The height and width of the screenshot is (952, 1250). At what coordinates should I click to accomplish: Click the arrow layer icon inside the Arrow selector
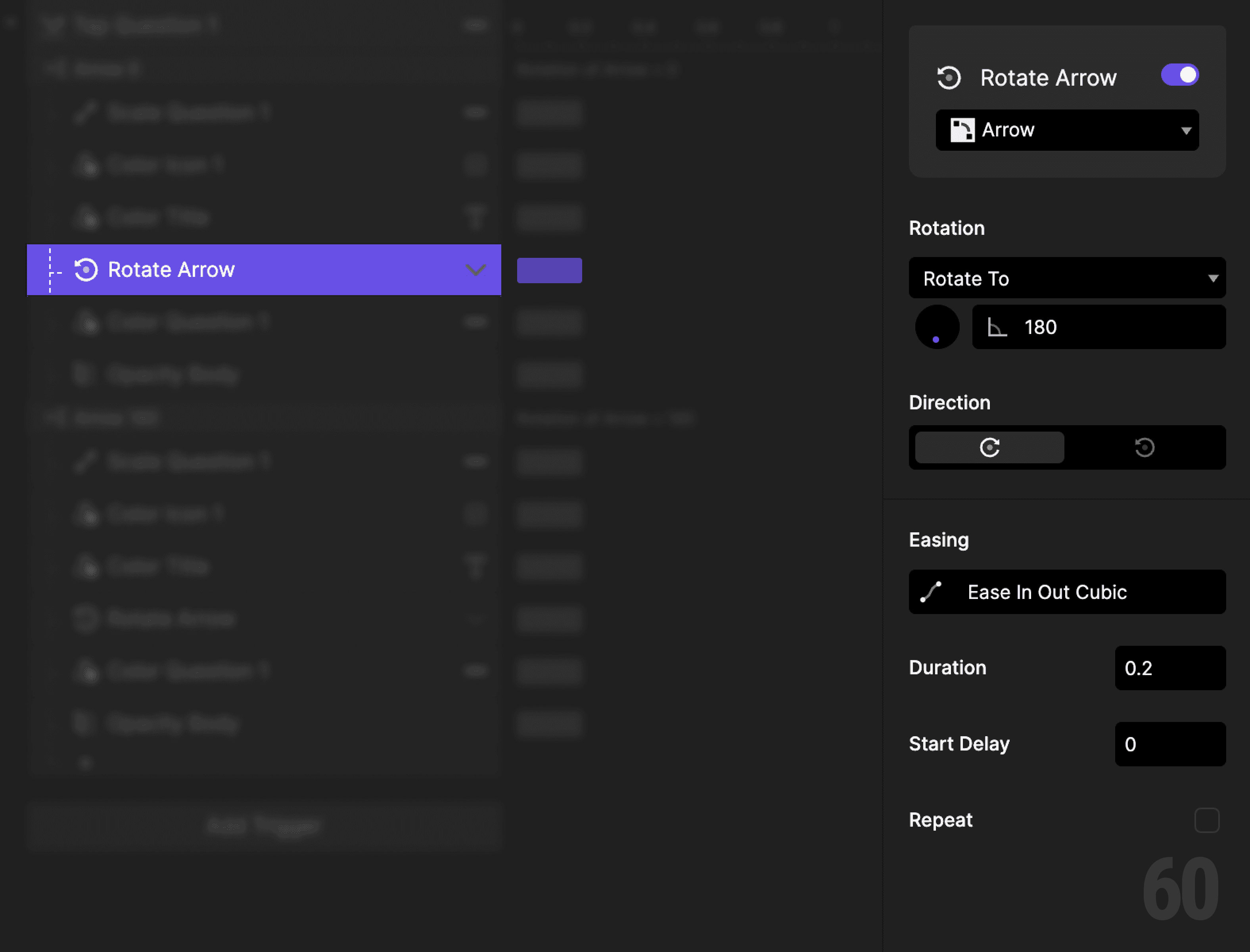tap(963, 130)
